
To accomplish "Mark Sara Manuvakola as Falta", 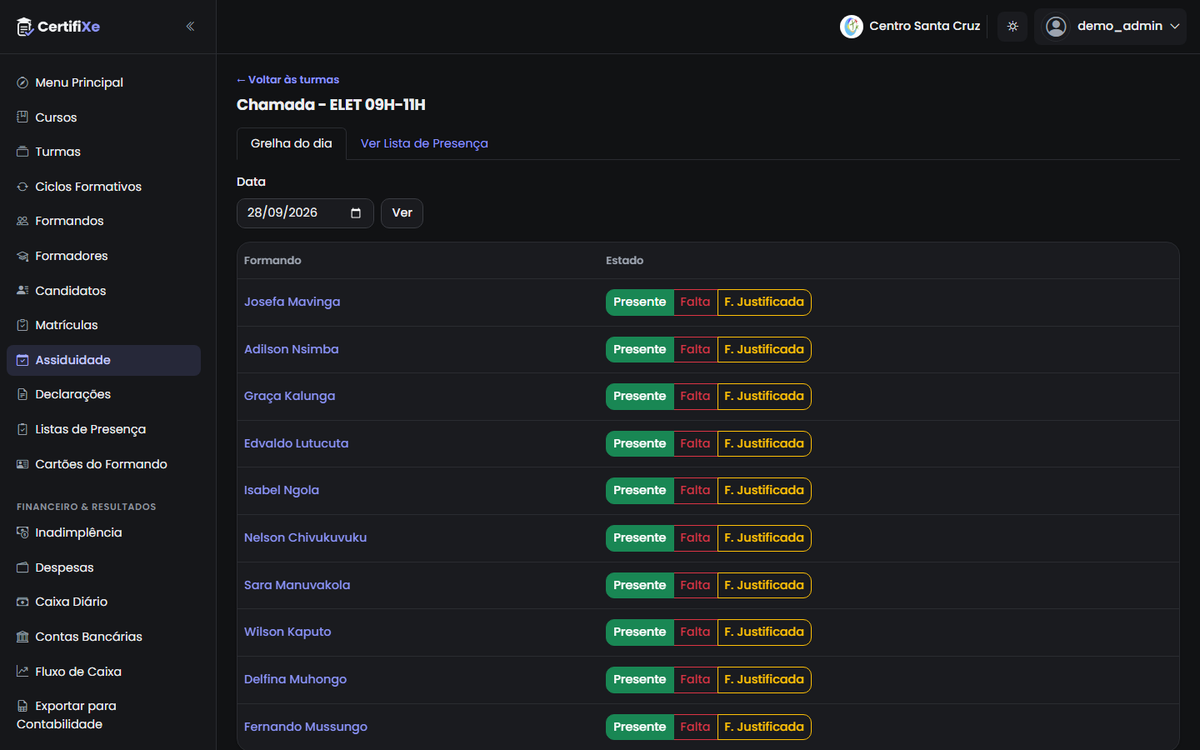I will [695, 585].
